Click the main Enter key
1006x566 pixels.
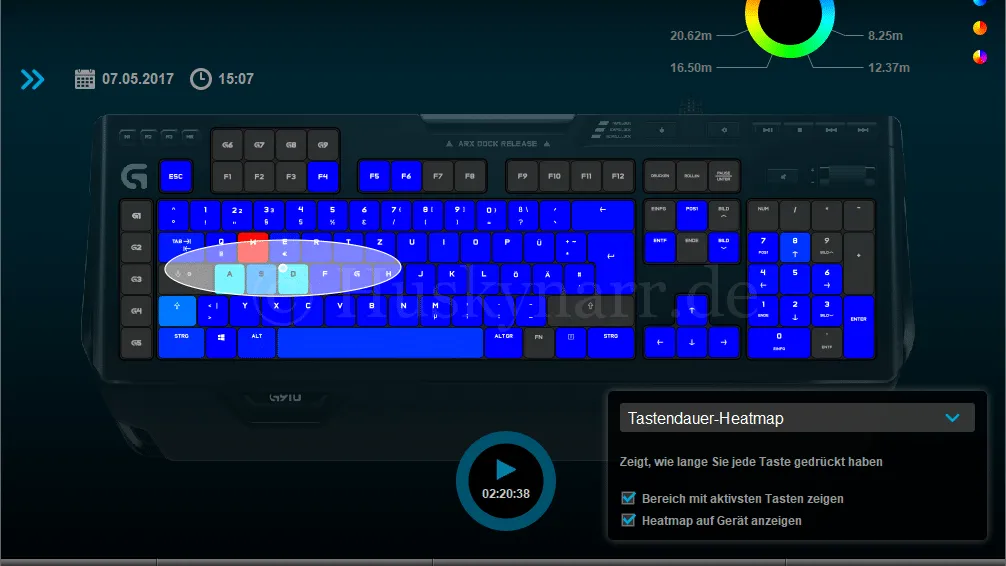[610, 255]
